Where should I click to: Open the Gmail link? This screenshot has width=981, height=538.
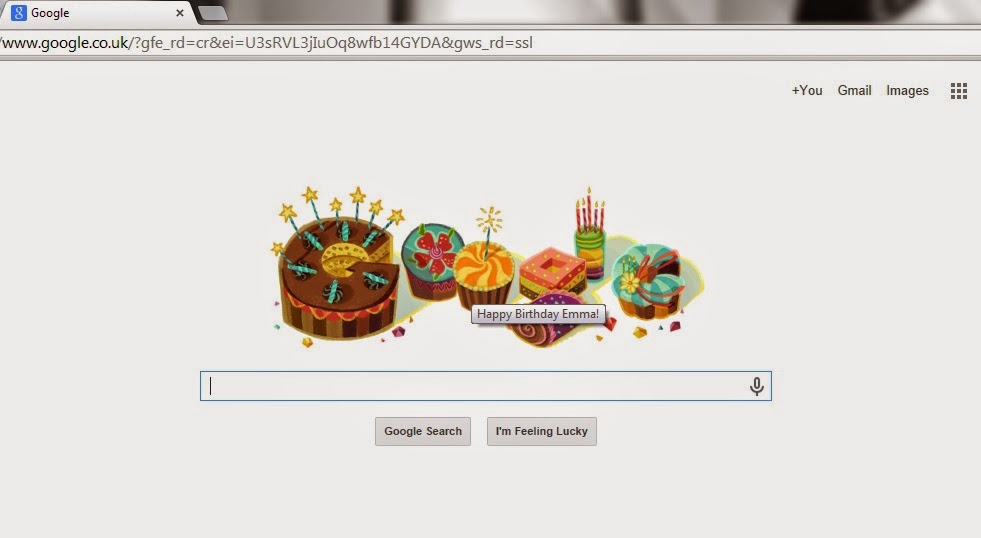pos(855,90)
